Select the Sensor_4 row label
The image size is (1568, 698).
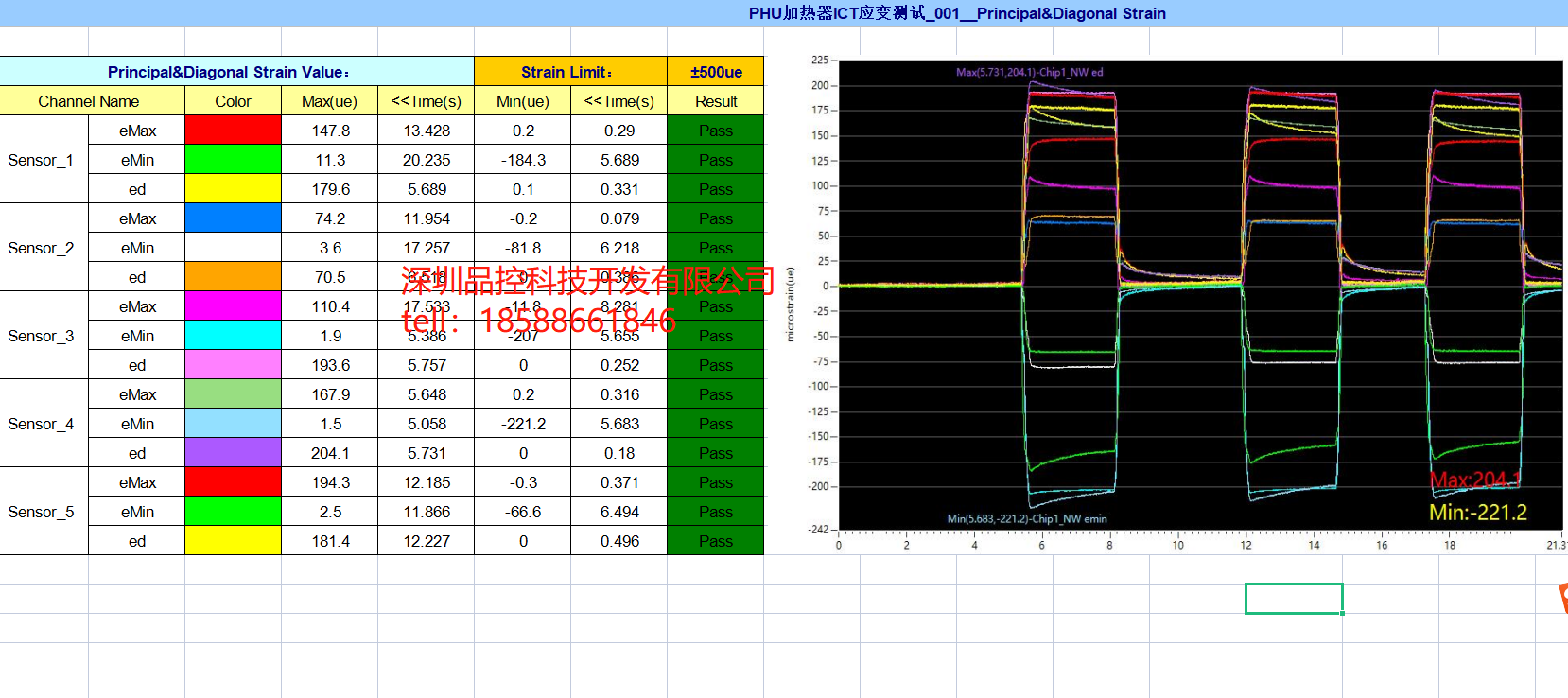44,424
